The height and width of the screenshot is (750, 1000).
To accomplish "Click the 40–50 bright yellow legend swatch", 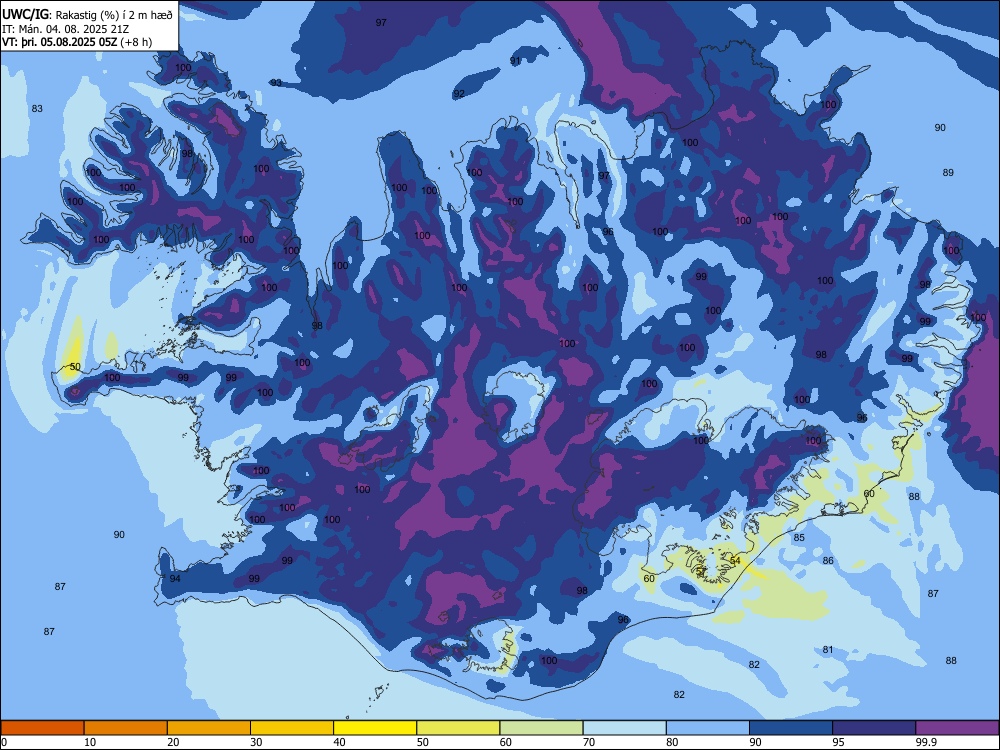I will coord(375,728).
